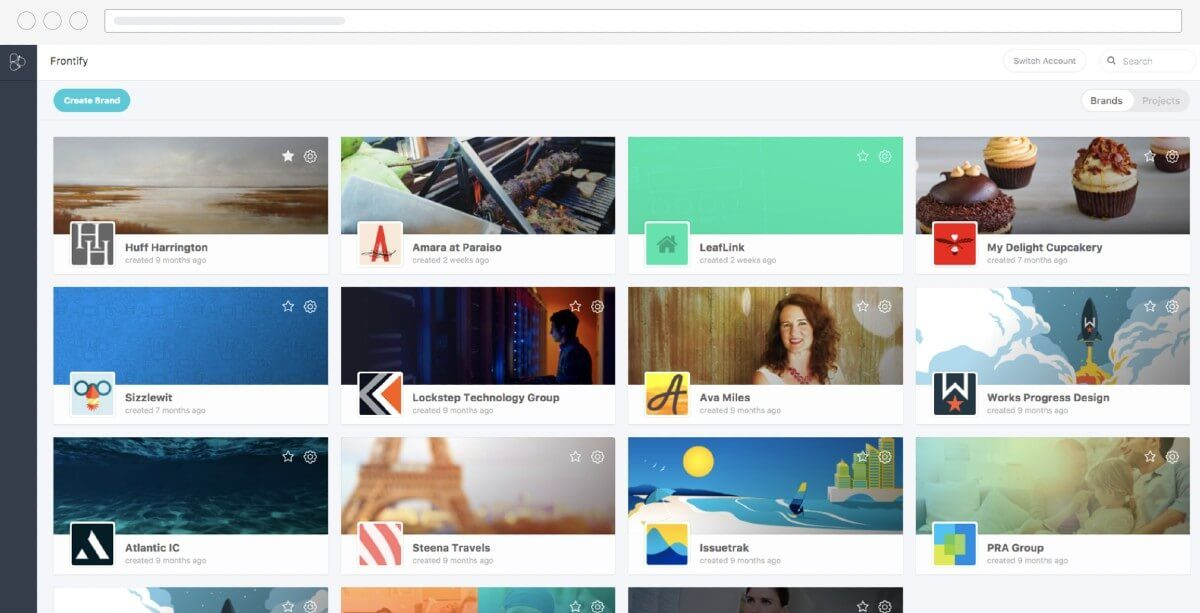Viewport: 1200px width, 613px height.
Task: Click the Works Progress Design logo
Action: coord(955,394)
